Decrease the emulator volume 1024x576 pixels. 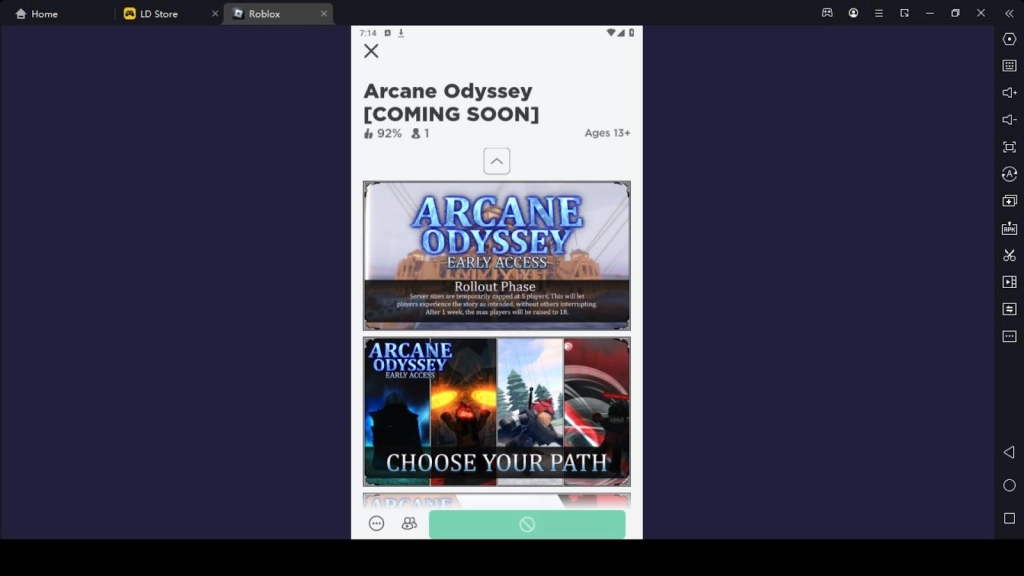(x=1009, y=121)
